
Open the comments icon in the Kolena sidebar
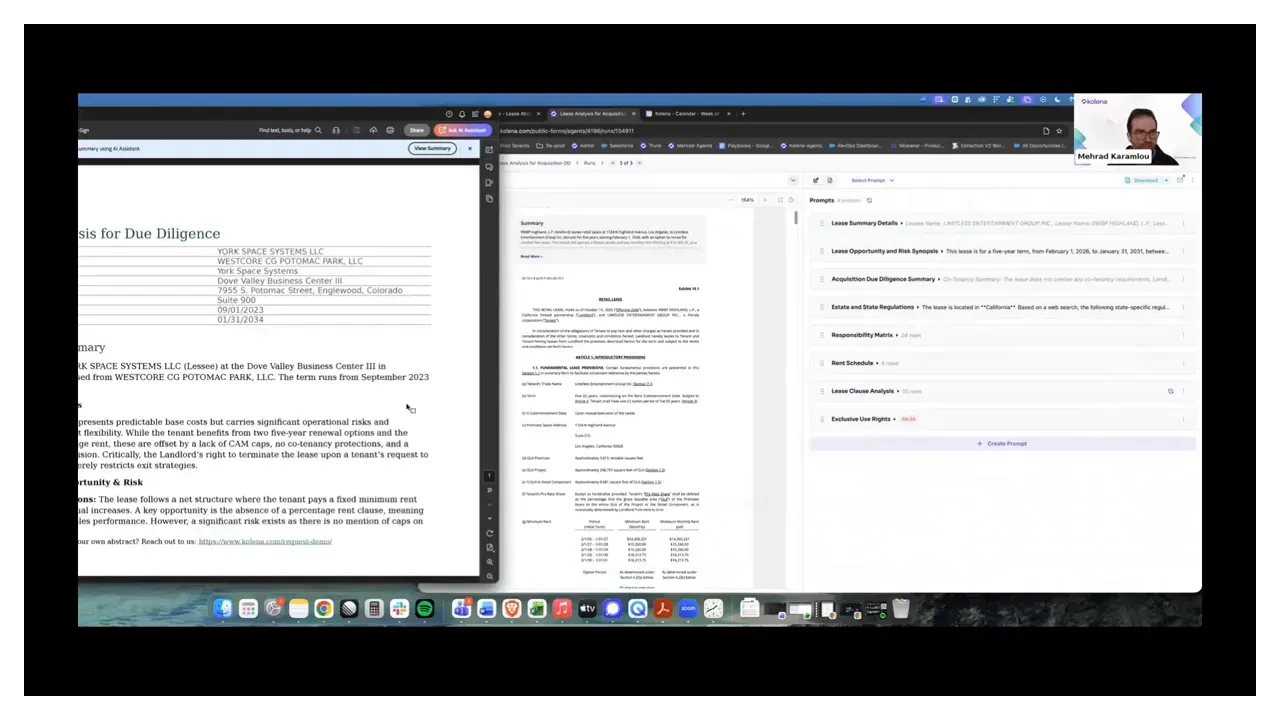[x=490, y=167]
